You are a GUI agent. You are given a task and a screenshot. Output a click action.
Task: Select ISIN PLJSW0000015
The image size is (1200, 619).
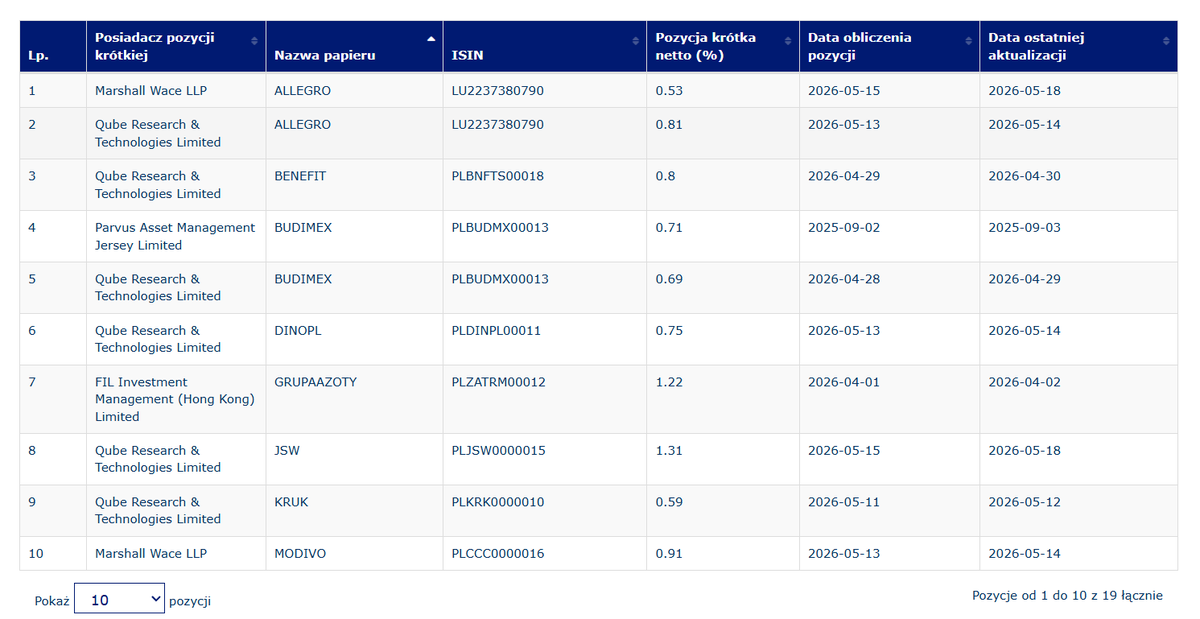click(499, 450)
